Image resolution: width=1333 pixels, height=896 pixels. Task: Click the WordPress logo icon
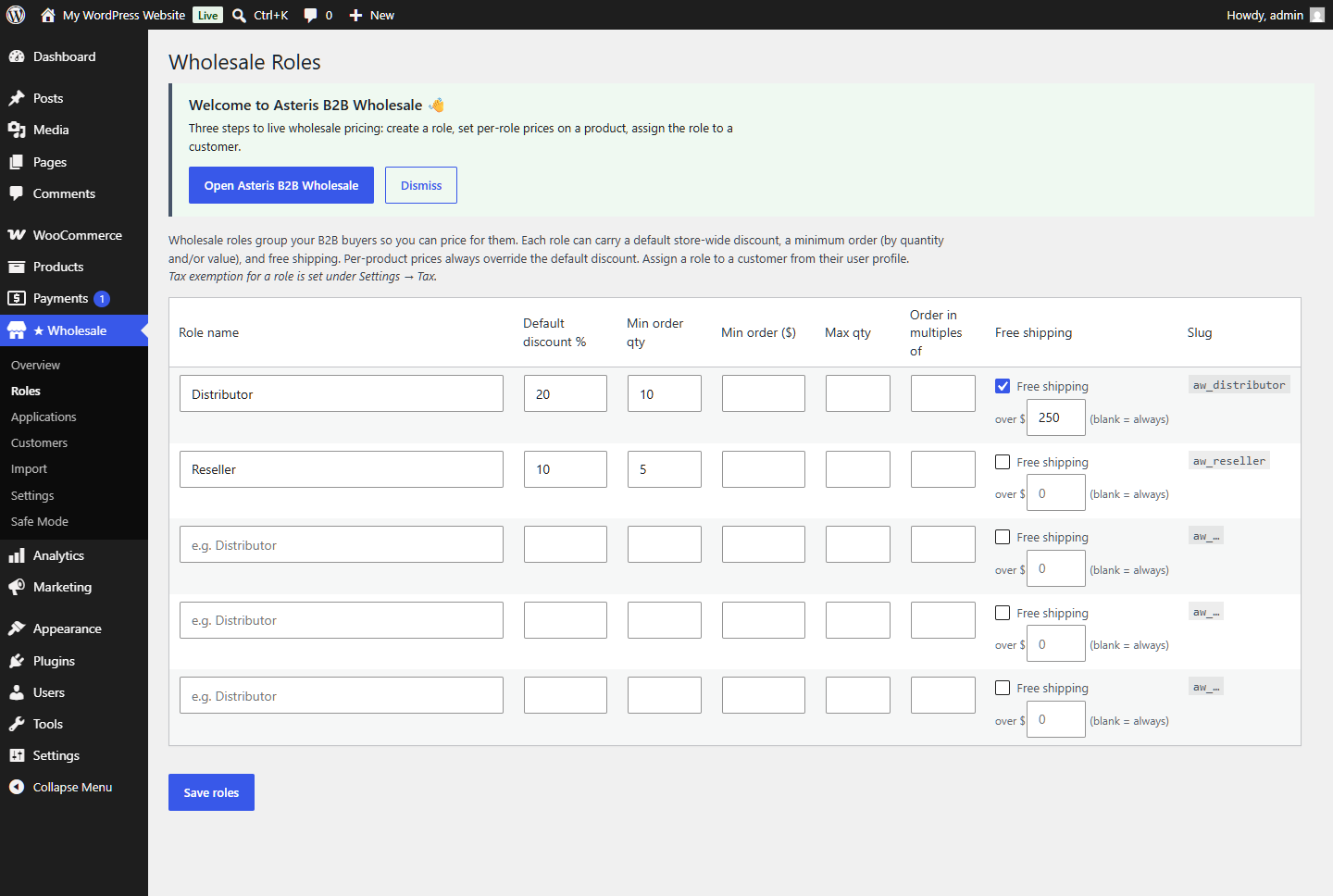click(x=16, y=15)
